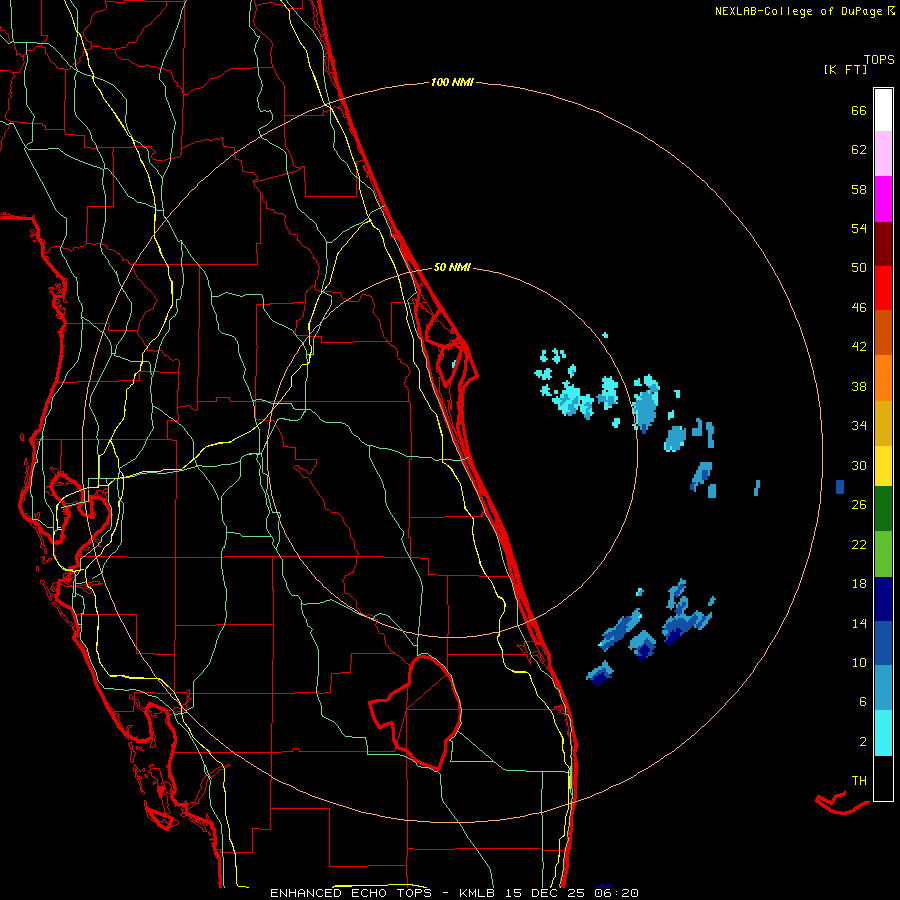Click the gold 38 kft legend swatch
This screenshot has height=900, width=900.
click(x=883, y=423)
